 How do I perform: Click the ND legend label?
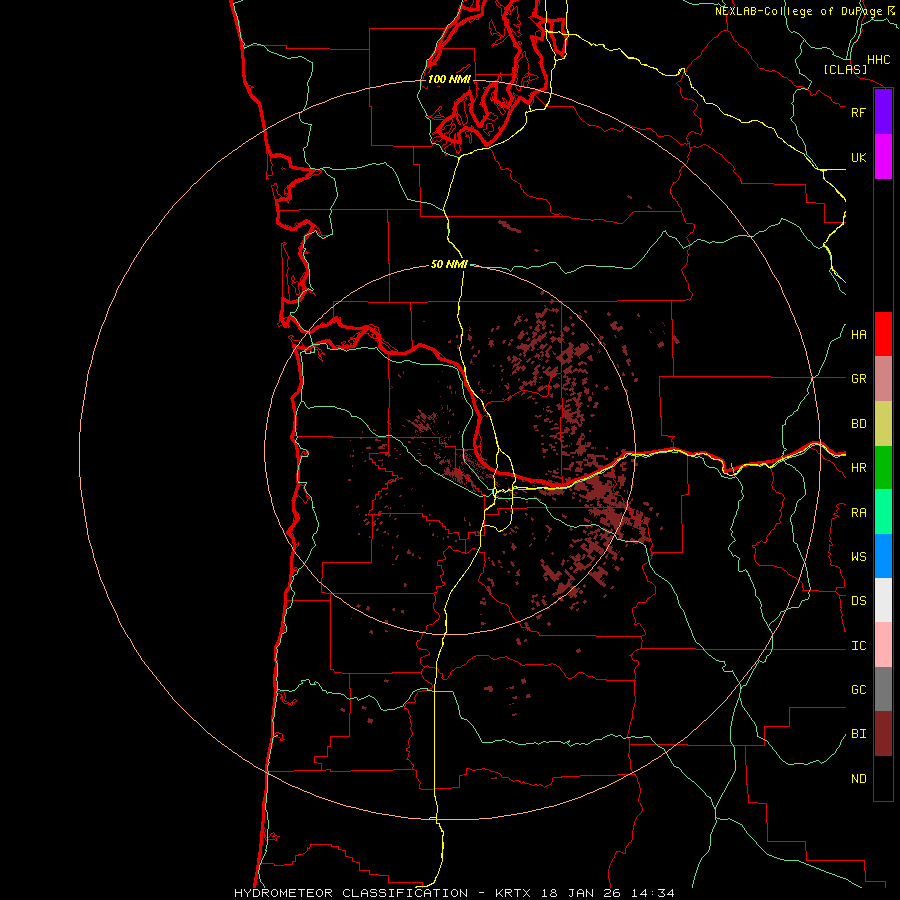(858, 779)
